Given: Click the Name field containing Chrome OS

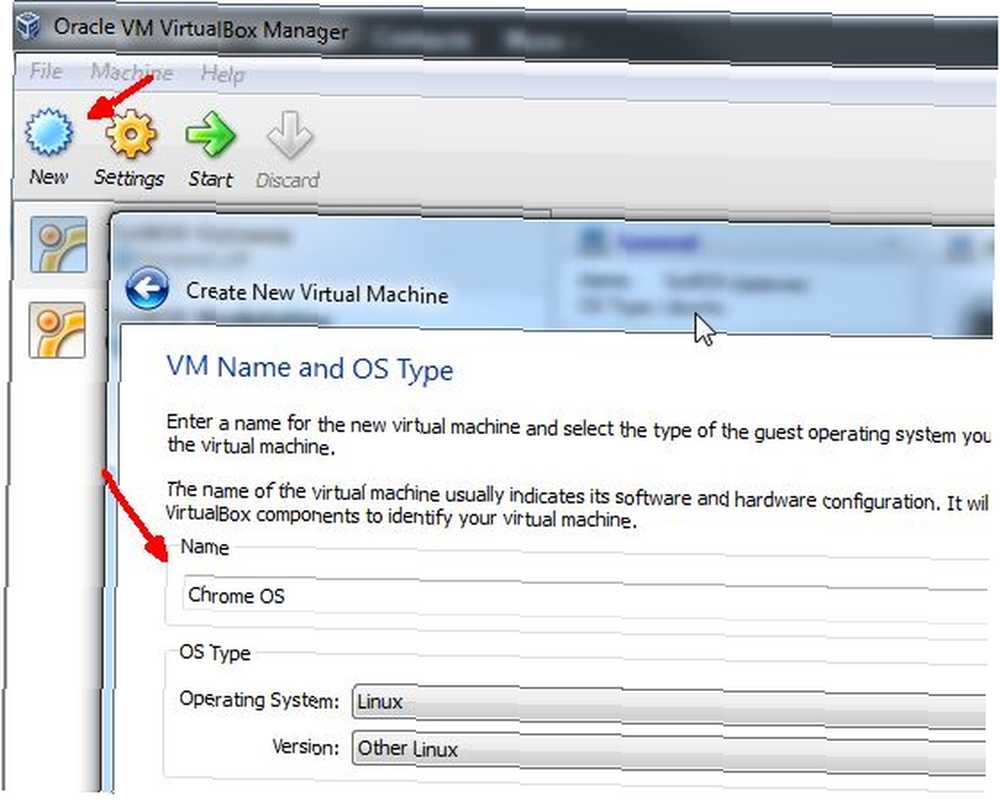Looking at the screenshot, I should (x=585, y=598).
